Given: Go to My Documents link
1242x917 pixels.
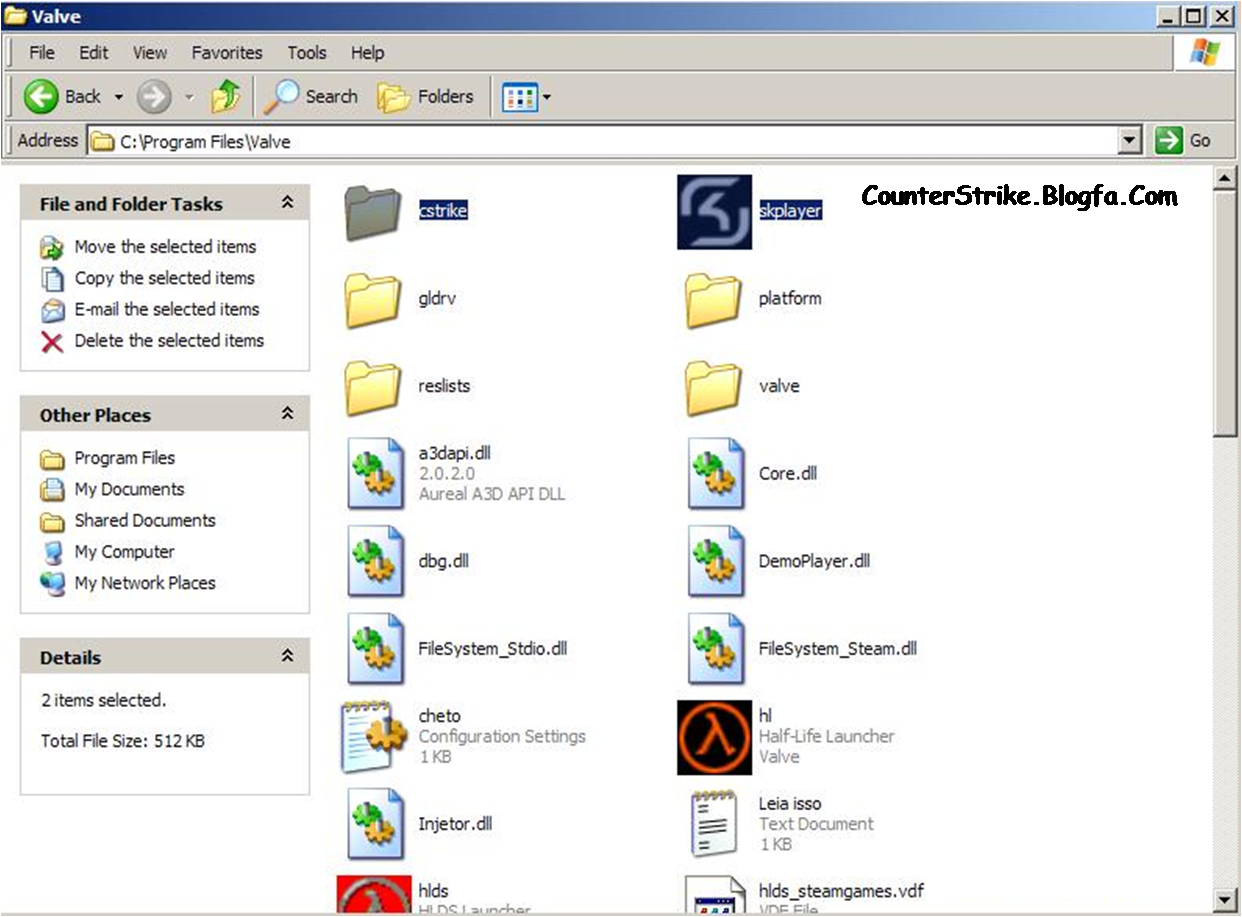Looking at the screenshot, I should (x=129, y=489).
